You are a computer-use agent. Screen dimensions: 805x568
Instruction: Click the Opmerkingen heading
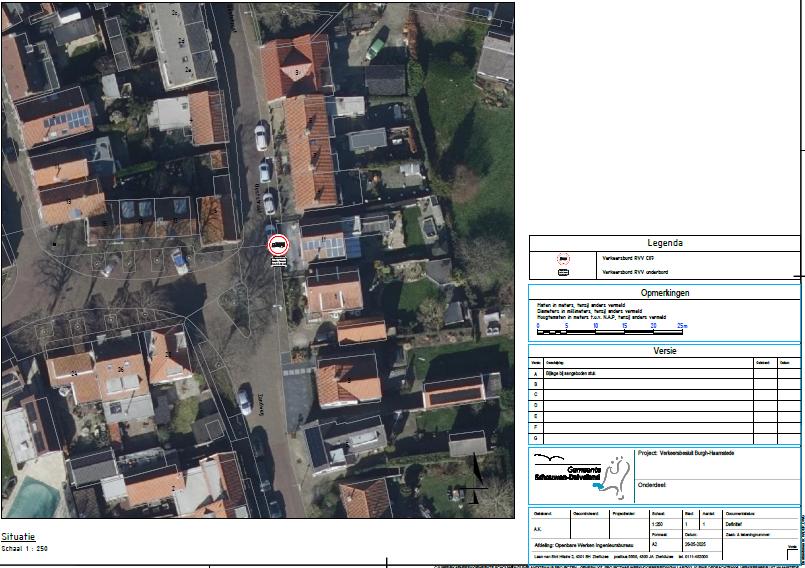pyautogui.click(x=664, y=293)
